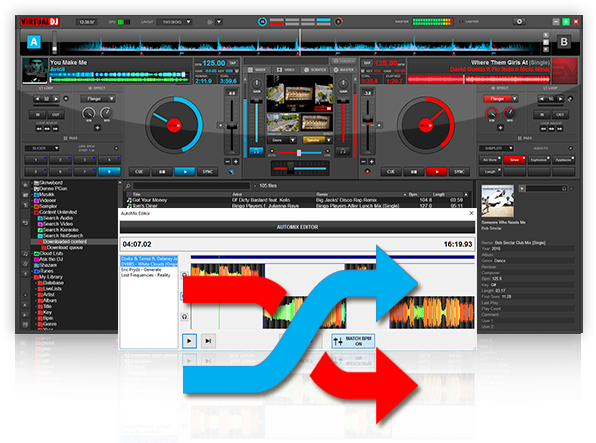596x443 pixels.
Task: Switch to the Scratch tab in center panel
Action: (315, 70)
